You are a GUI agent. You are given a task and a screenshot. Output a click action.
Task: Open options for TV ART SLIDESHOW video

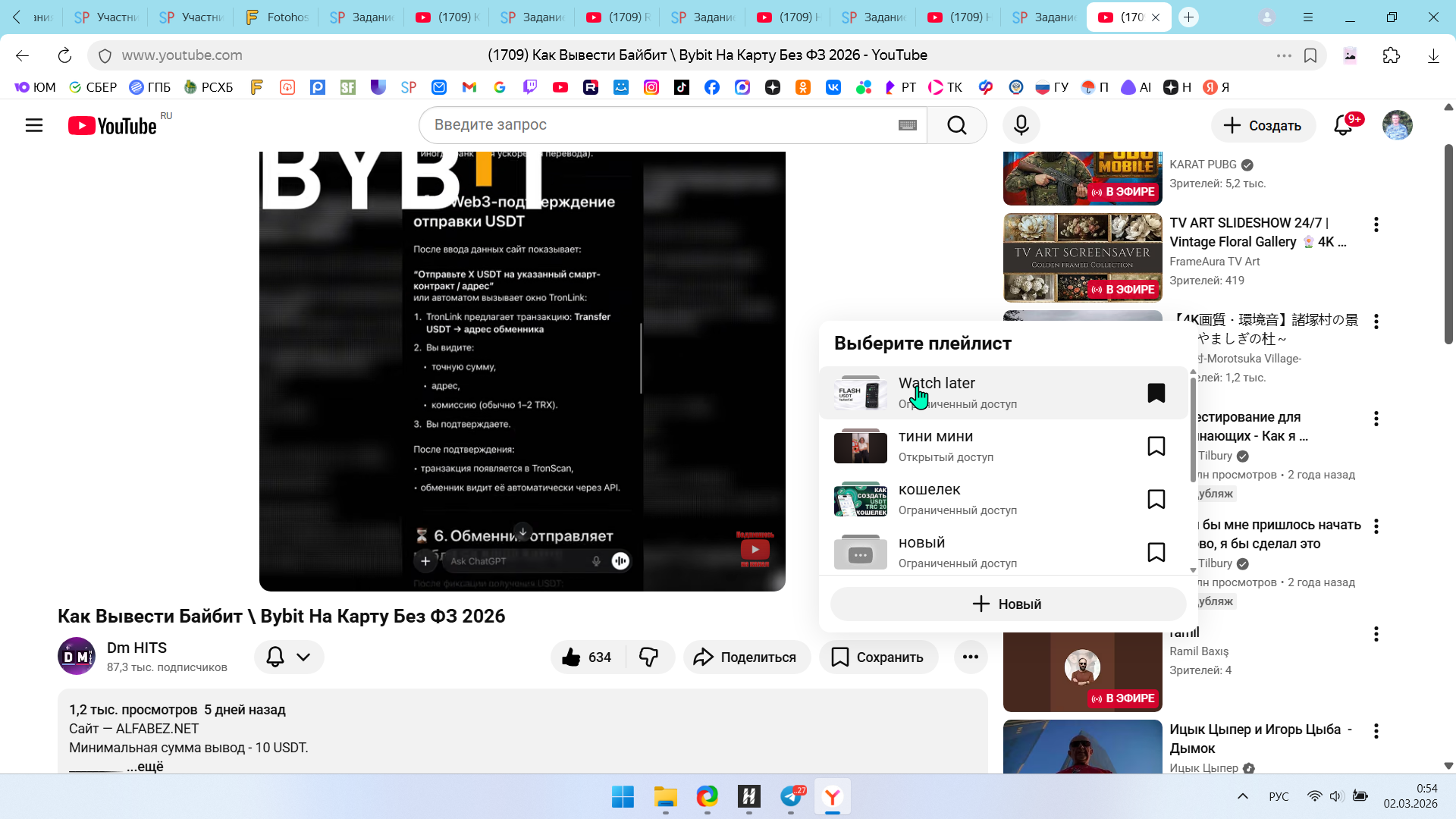point(1376,224)
